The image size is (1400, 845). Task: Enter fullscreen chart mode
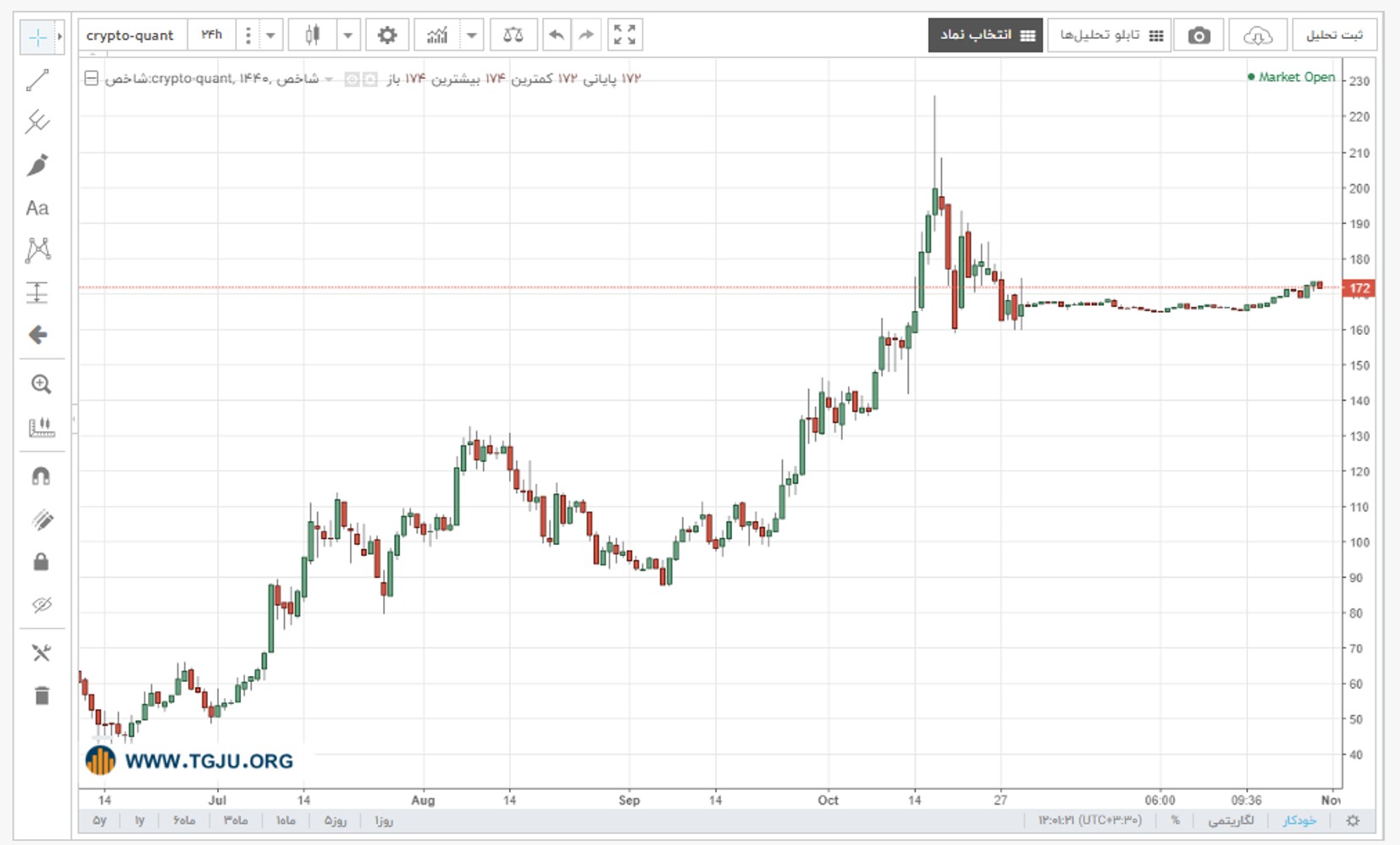[625, 35]
